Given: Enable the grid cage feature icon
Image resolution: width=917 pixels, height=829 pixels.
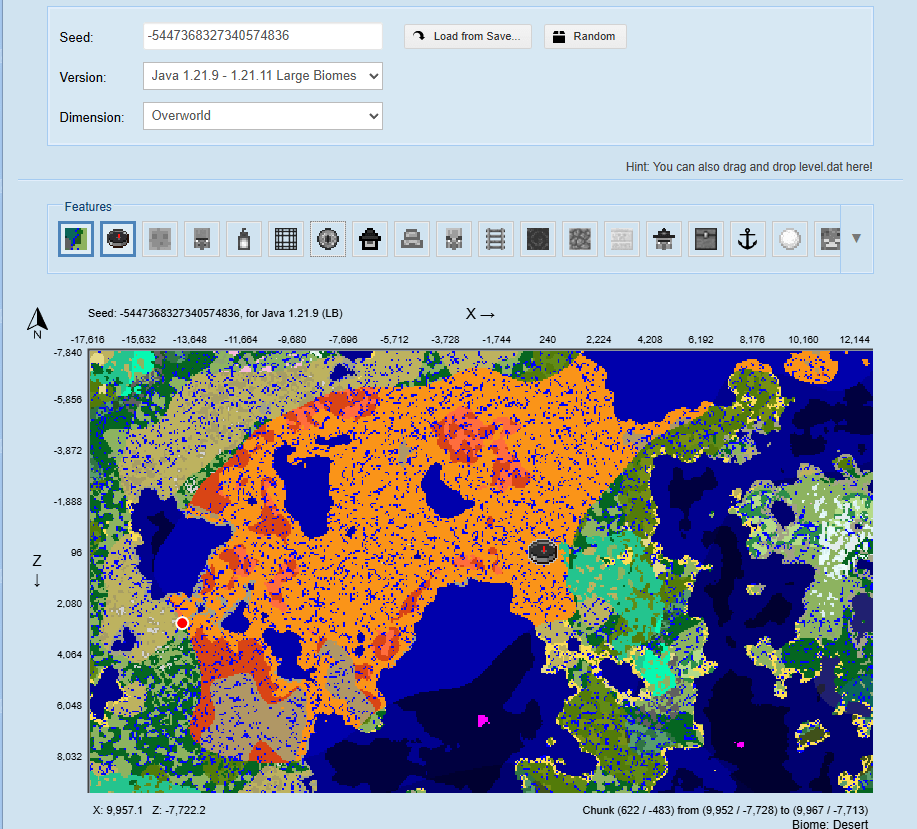Looking at the screenshot, I should 286,239.
